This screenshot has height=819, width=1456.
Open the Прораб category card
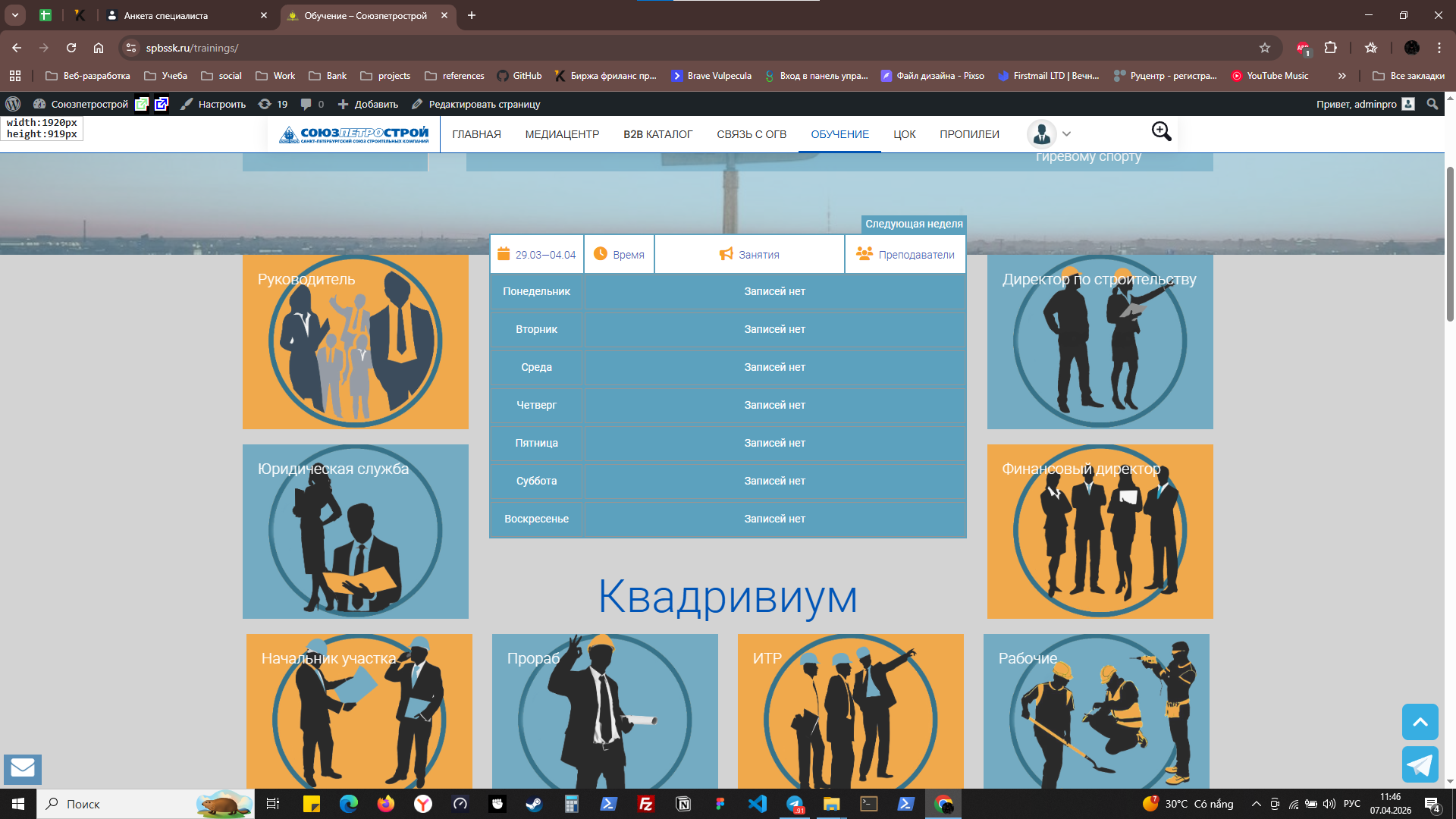coord(605,711)
